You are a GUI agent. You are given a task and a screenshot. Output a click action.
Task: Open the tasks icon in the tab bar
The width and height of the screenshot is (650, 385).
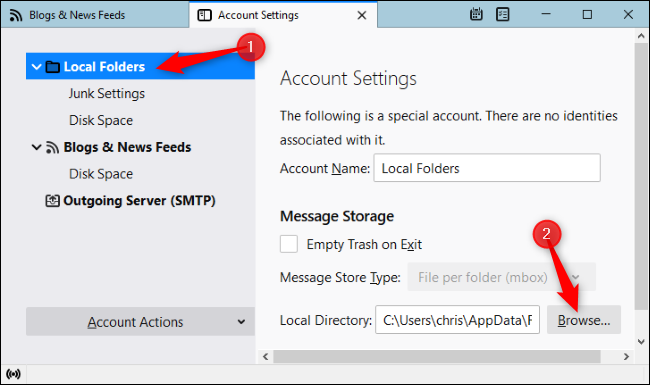point(502,15)
